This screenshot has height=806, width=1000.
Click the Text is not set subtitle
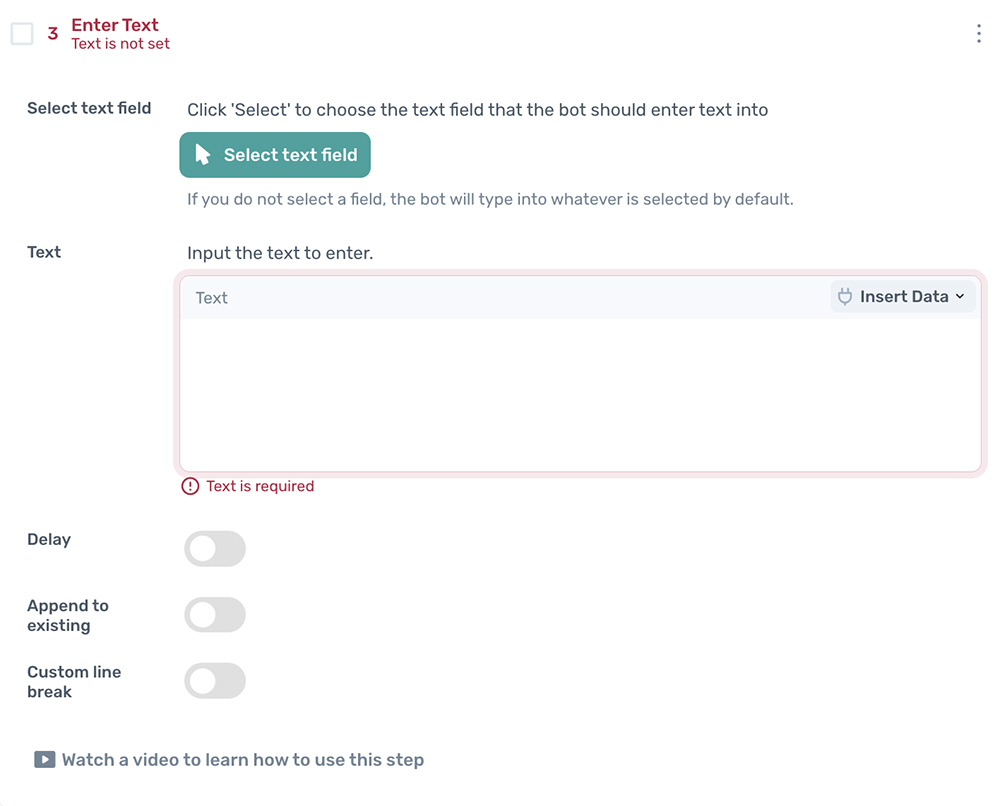[x=120, y=43]
